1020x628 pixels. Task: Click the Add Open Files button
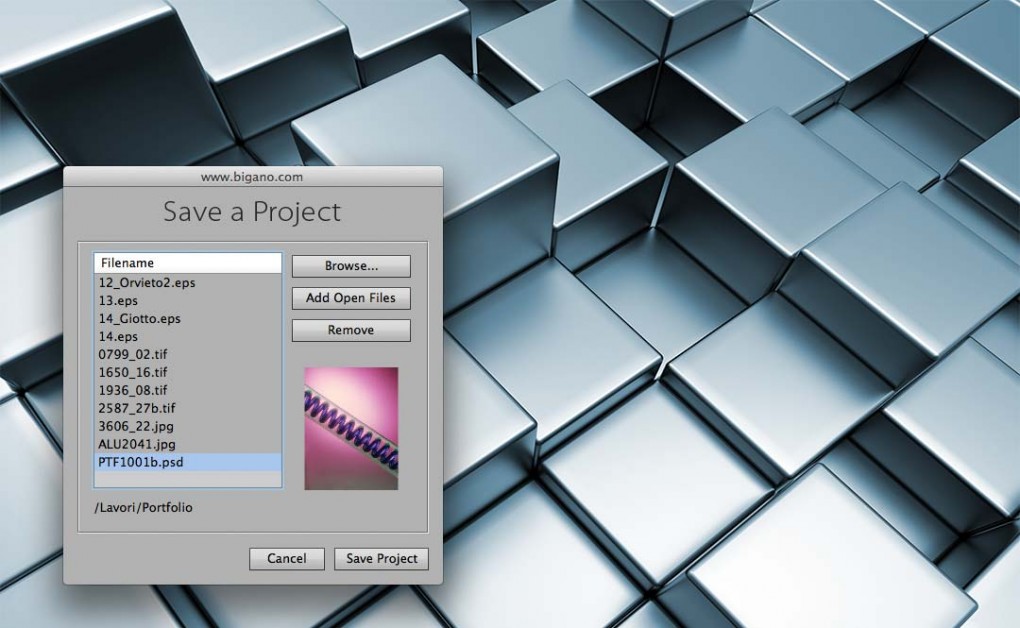point(350,298)
